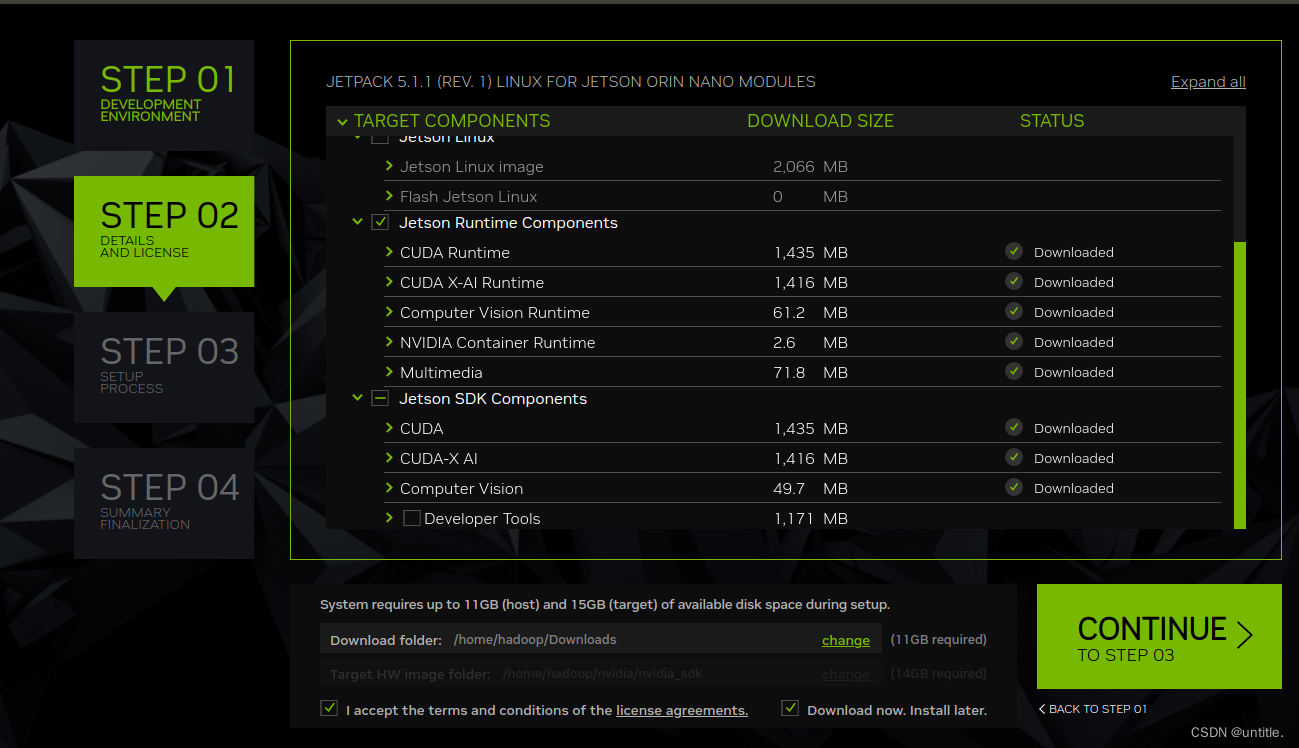Click Back to Step 01 link

click(x=1098, y=709)
